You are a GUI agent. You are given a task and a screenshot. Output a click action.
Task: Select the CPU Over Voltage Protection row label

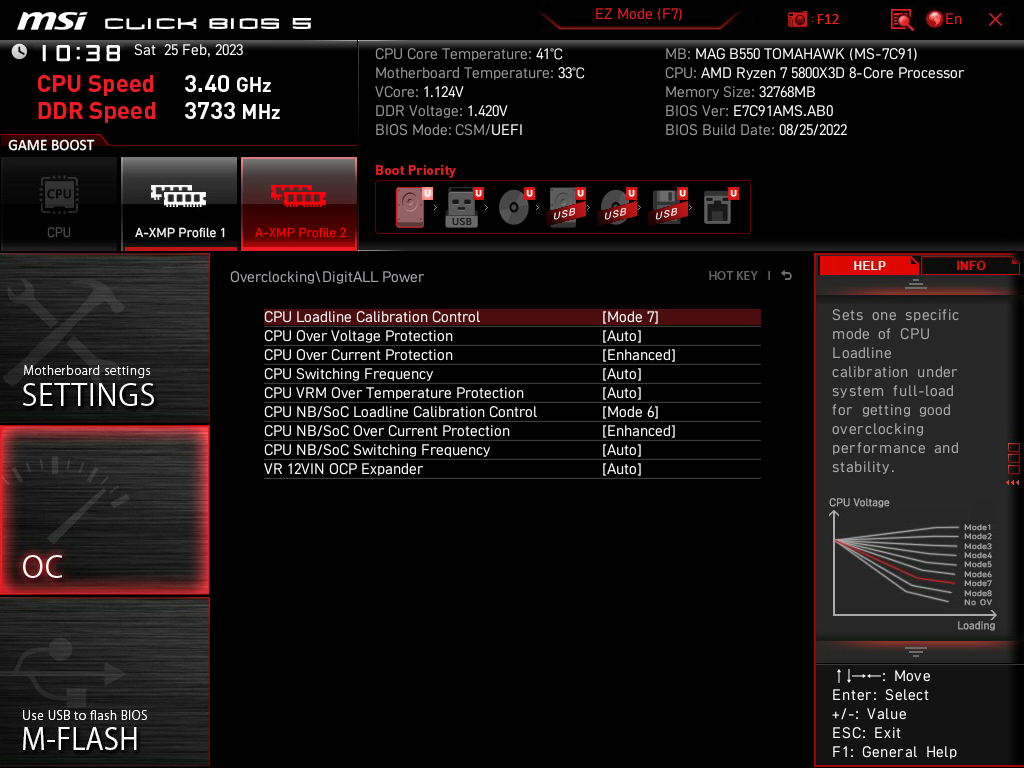point(358,336)
